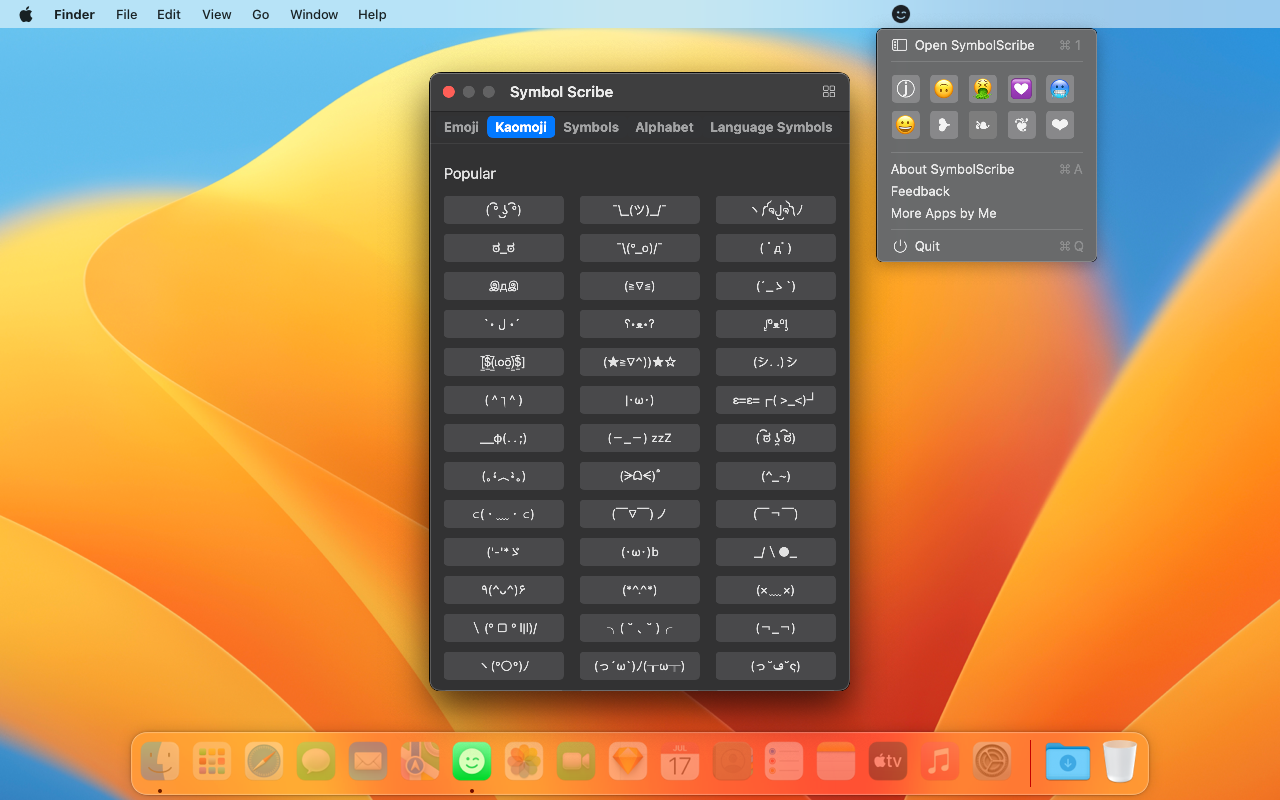Click the ε=ε=┌( >_<)┘ running kaomoji
1280x800 pixels.
click(x=776, y=400)
